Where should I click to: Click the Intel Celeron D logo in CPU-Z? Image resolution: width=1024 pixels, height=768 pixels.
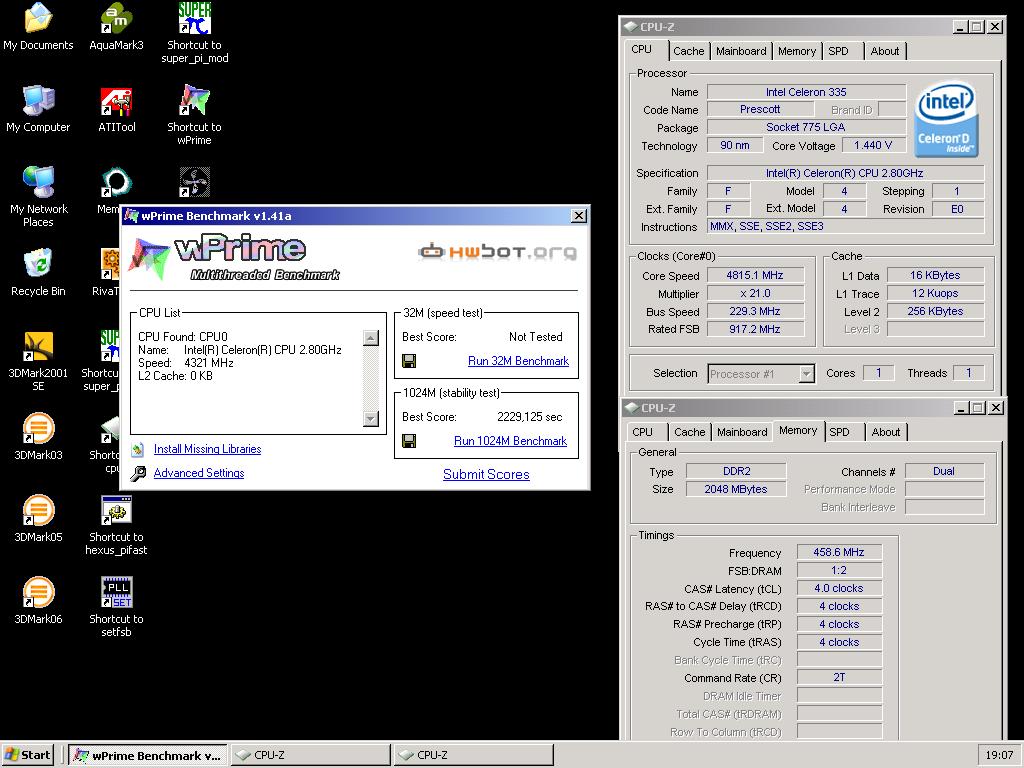(x=946, y=120)
